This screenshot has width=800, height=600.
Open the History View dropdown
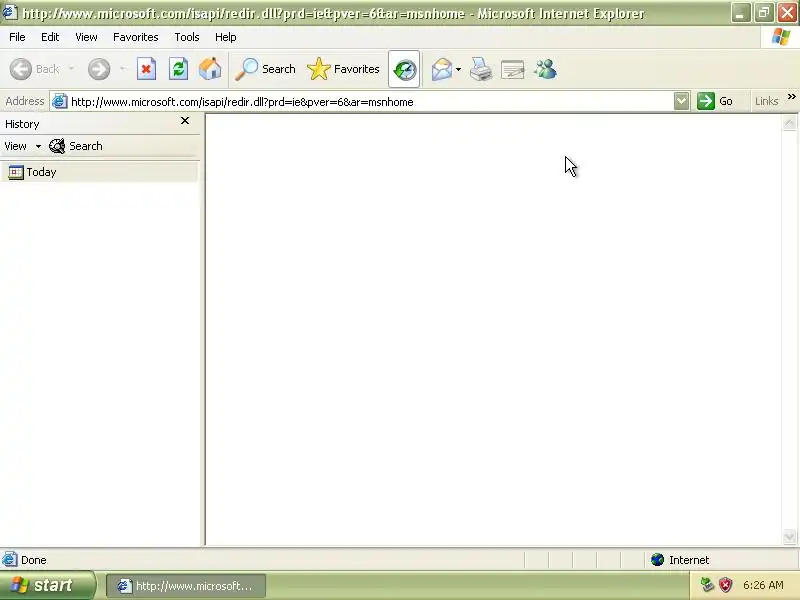22,146
